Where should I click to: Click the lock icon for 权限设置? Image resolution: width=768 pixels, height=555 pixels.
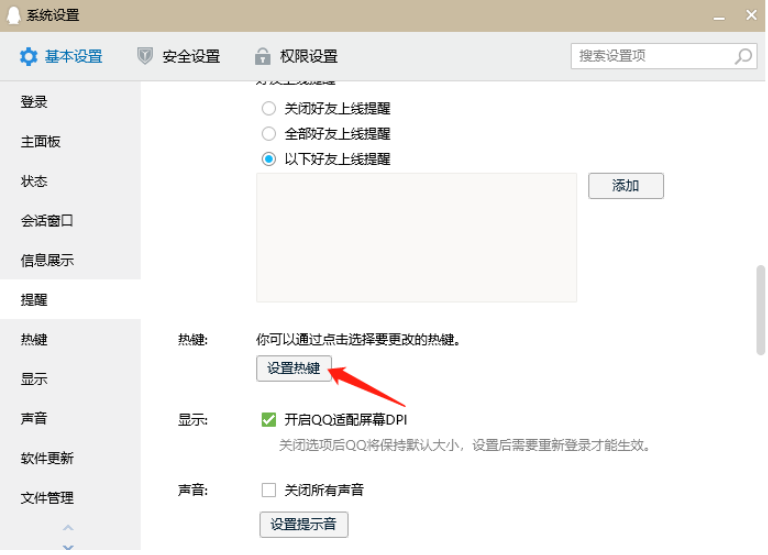pos(263,57)
